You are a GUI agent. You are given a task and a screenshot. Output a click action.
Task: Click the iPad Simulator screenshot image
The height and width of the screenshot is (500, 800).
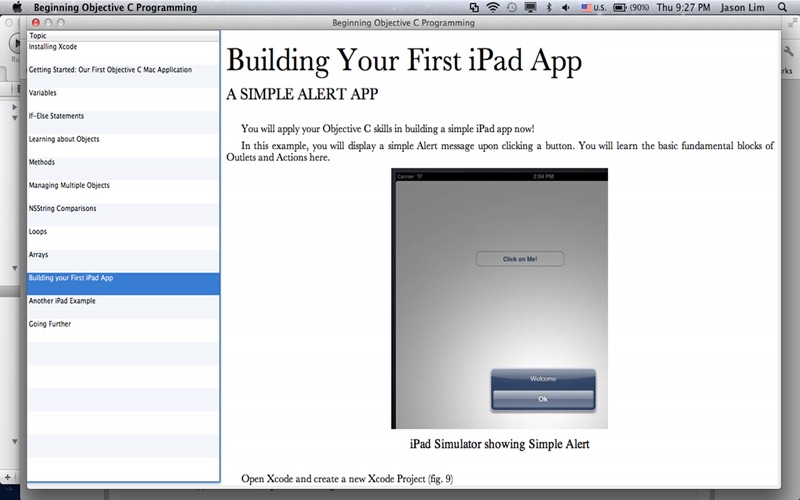coord(499,298)
